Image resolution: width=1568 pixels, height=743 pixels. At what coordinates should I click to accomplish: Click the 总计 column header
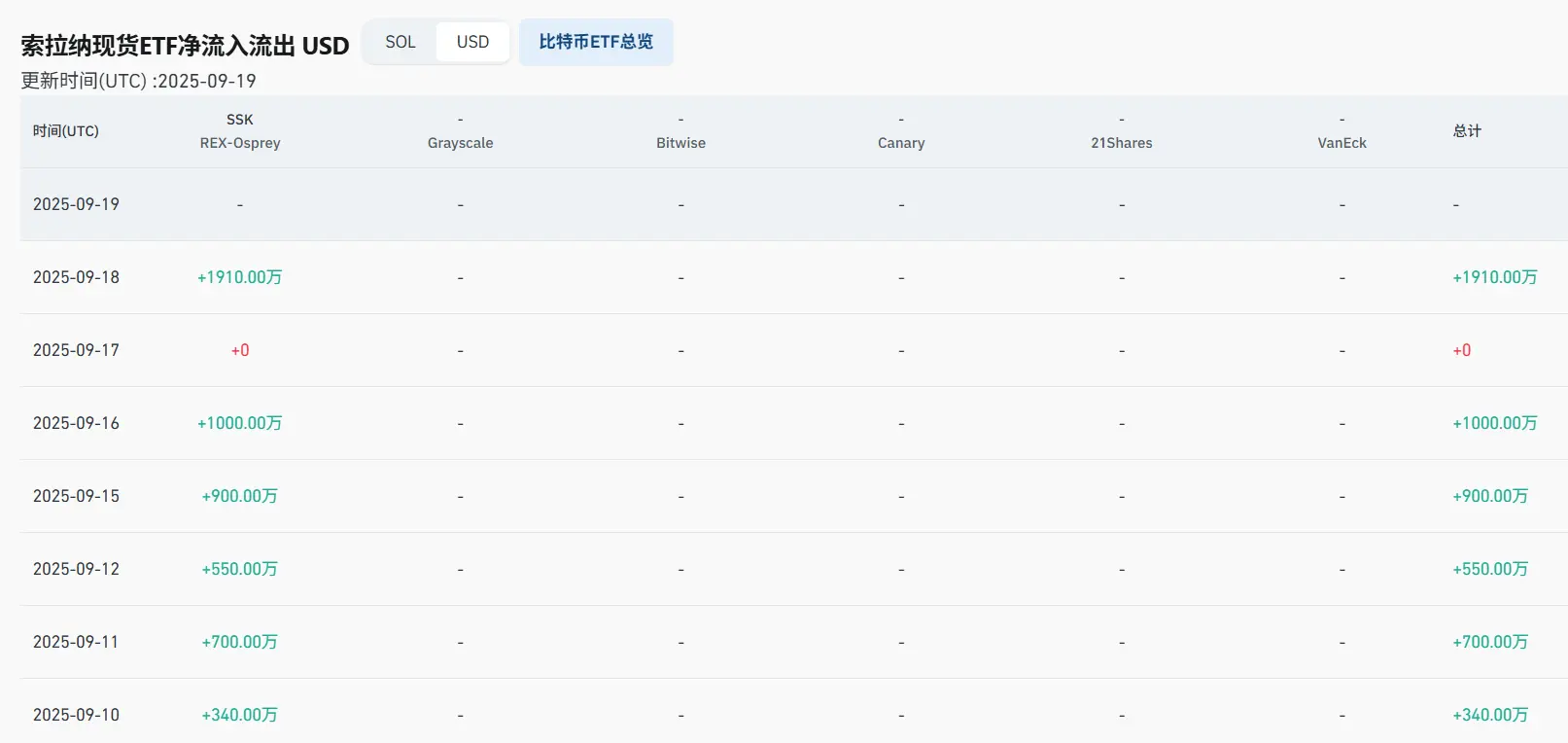[x=1467, y=131]
